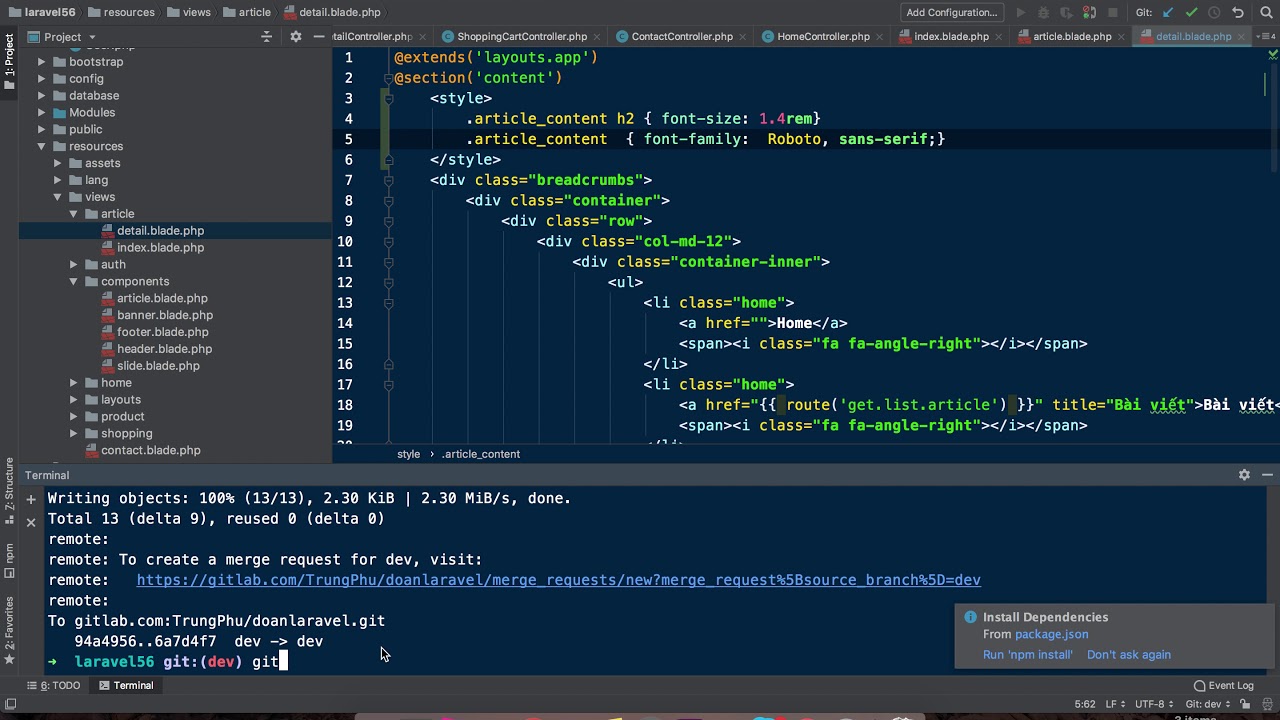
Task: Click the Terminal tool window tab
Action: pyautogui.click(x=126, y=686)
